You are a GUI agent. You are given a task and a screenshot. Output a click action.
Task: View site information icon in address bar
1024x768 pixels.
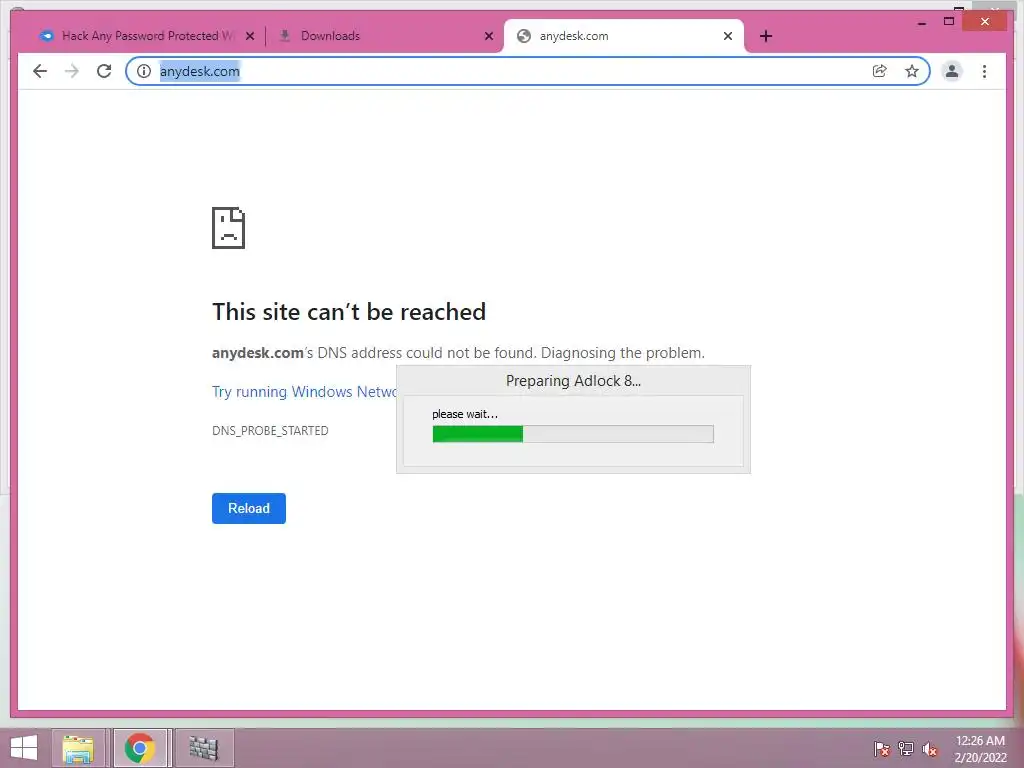coord(144,71)
